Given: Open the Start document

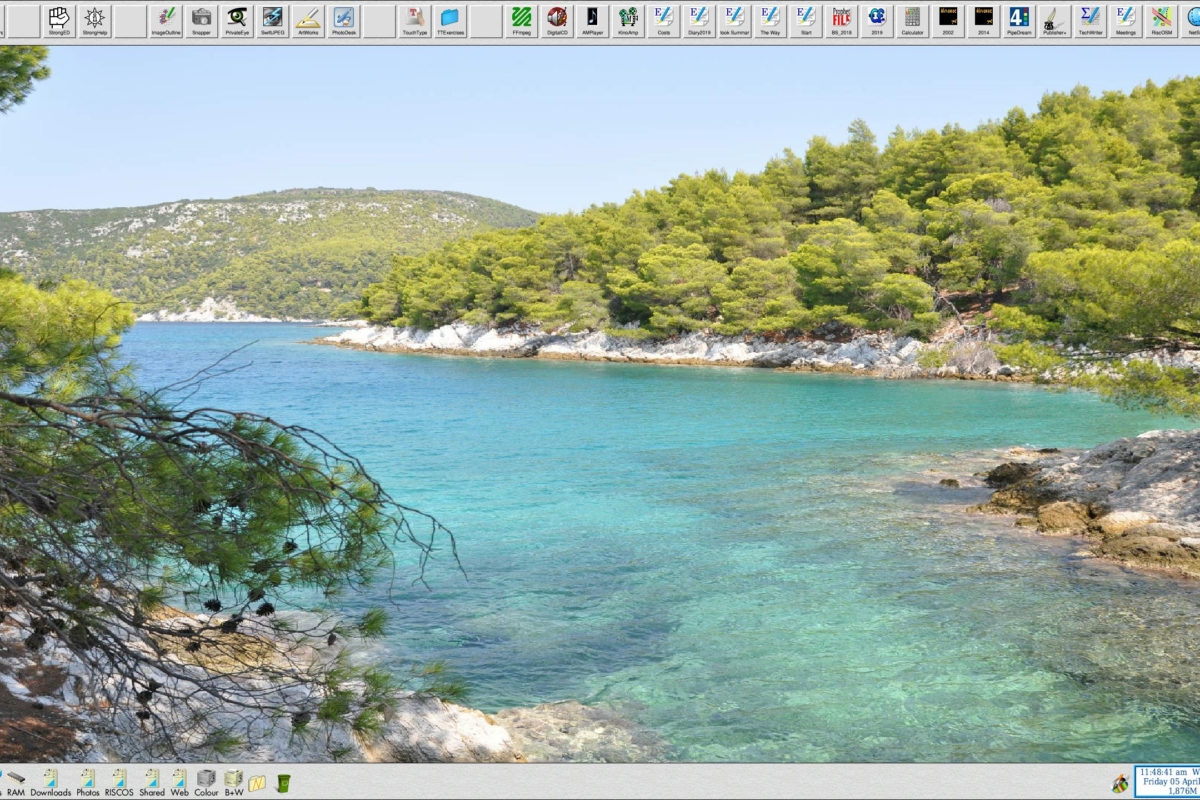Looking at the screenshot, I should pyautogui.click(x=806, y=21).
